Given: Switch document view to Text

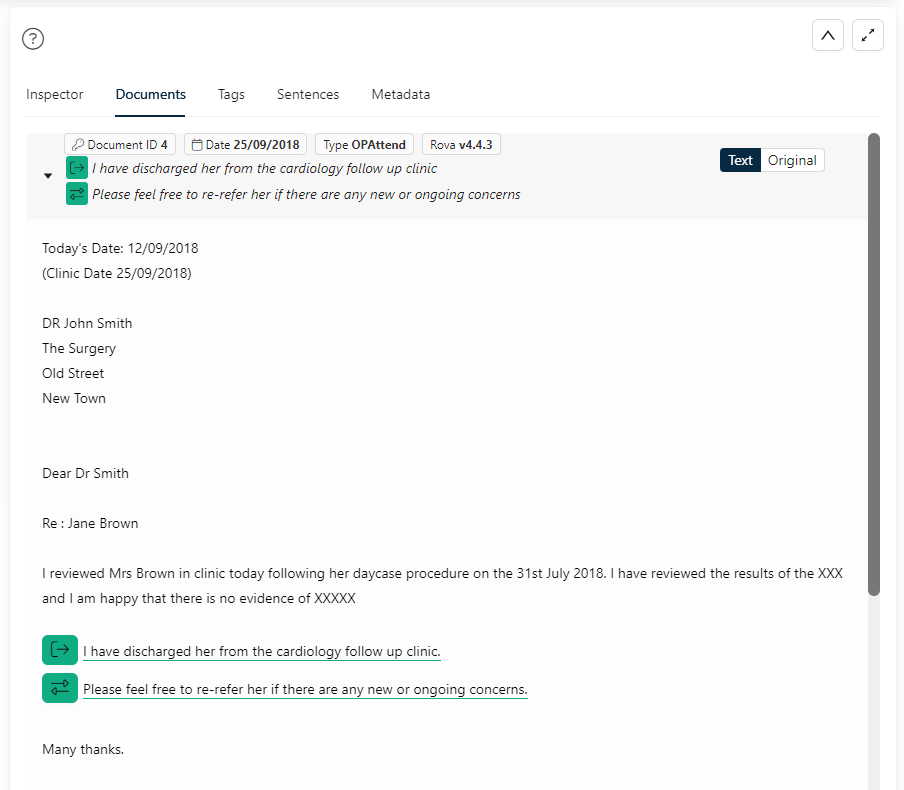Looking at the screenshot, I should (x=740, y=160).
